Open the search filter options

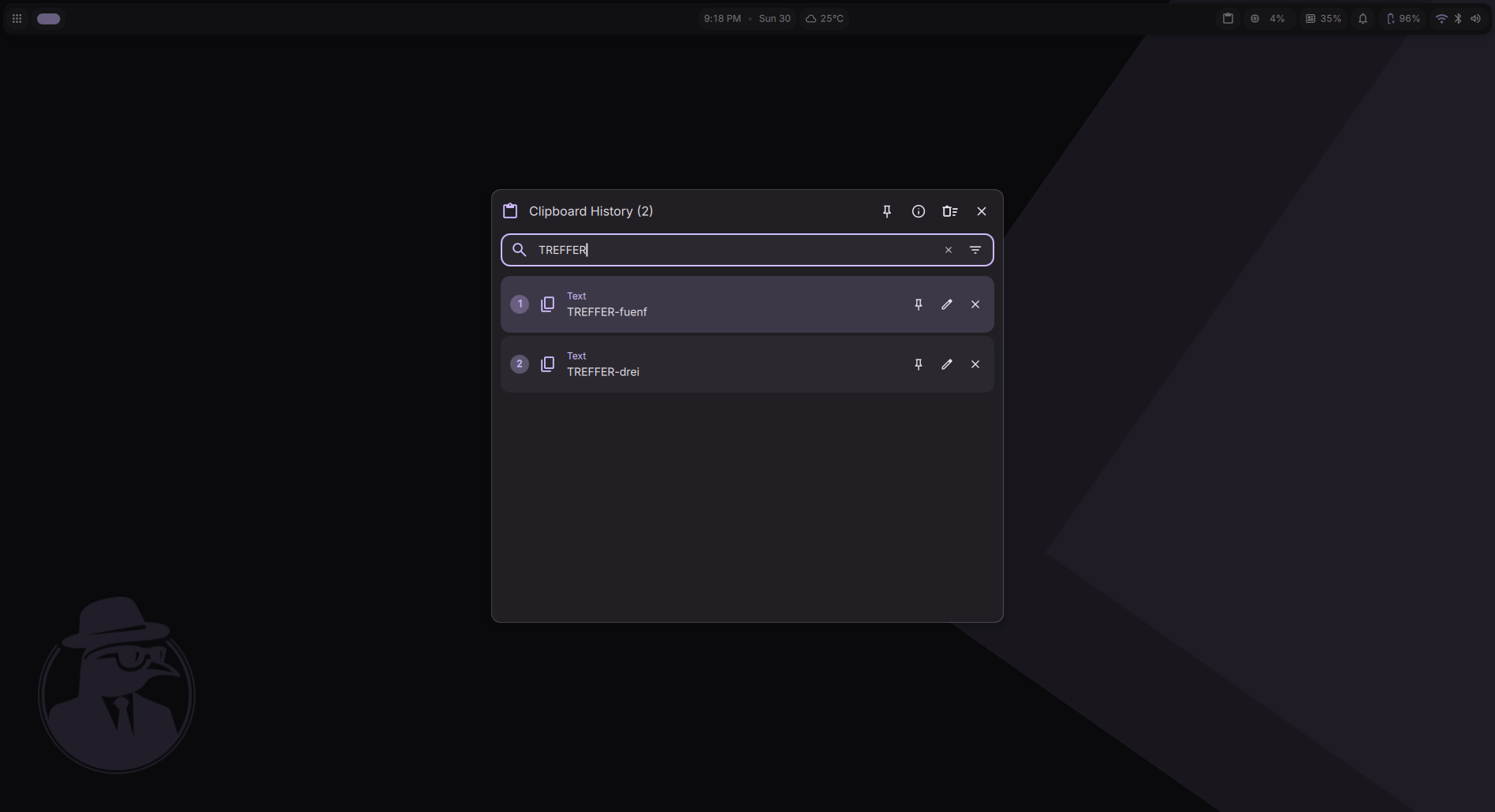tap(975, 250)
